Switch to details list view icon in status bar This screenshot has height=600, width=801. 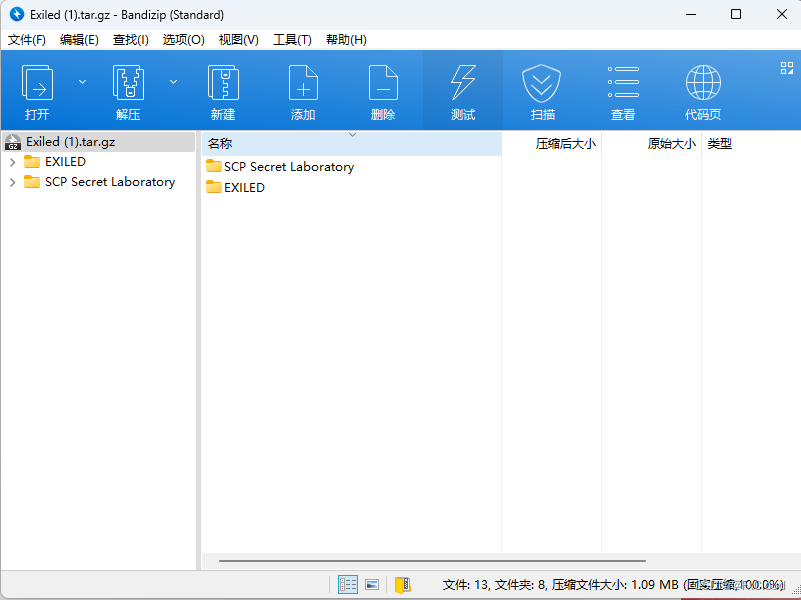coord(347,585)
